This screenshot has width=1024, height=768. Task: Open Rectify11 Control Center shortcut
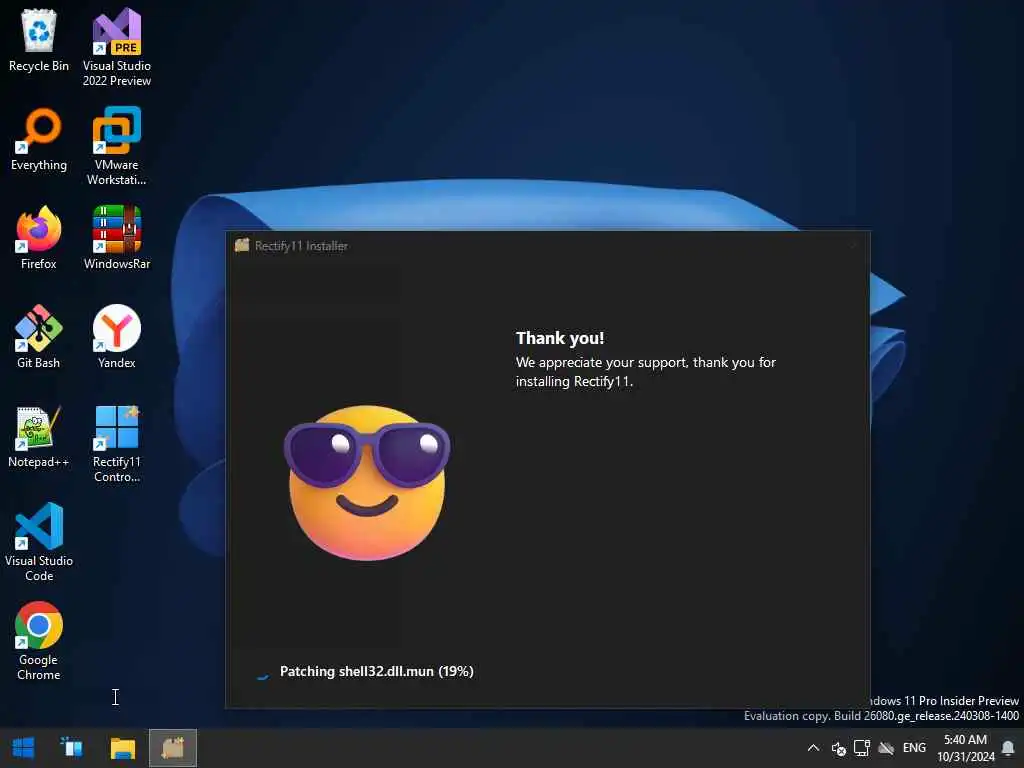[117, 444]
